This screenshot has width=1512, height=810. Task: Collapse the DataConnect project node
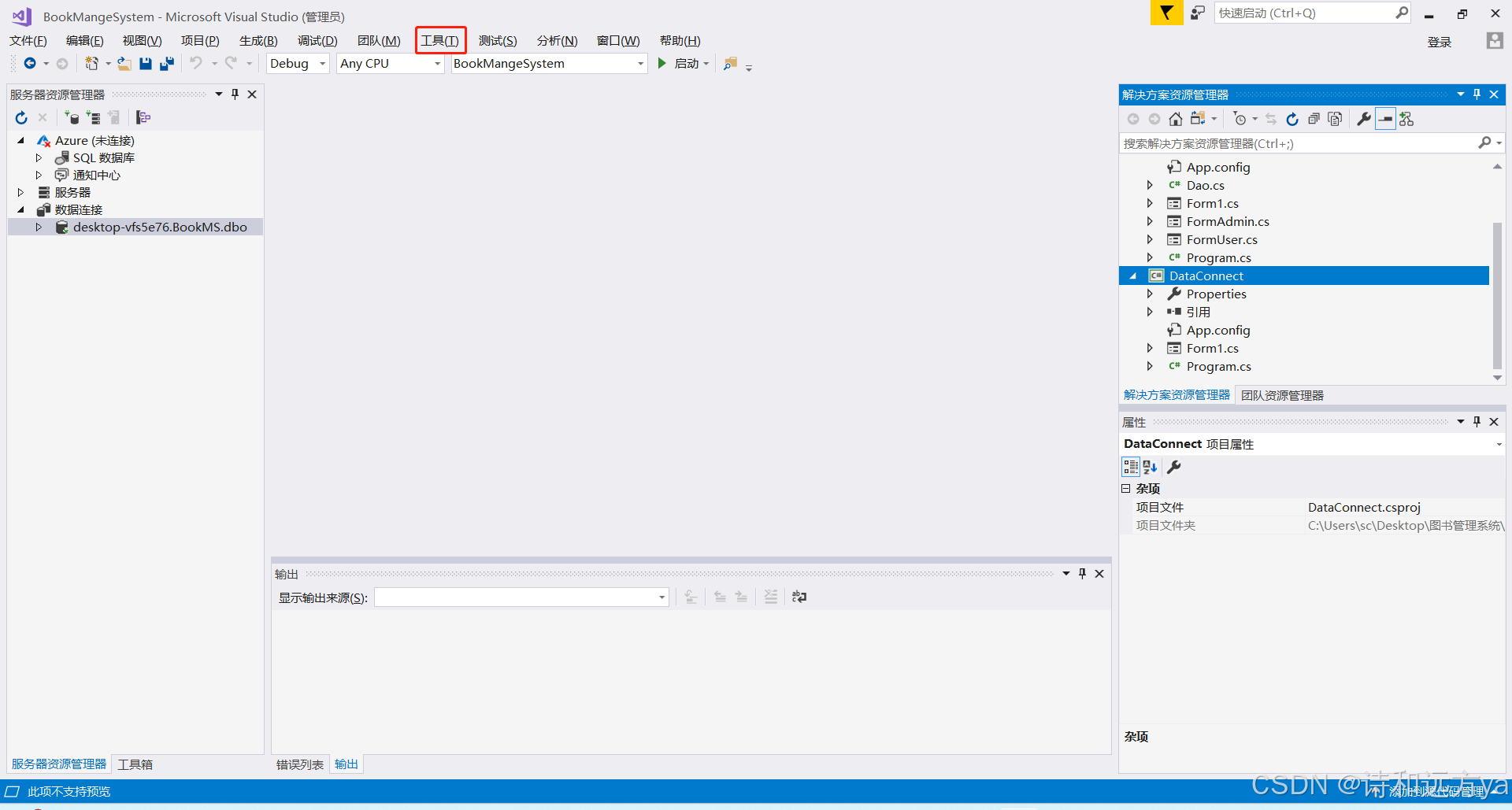(x=1133, y=276)
